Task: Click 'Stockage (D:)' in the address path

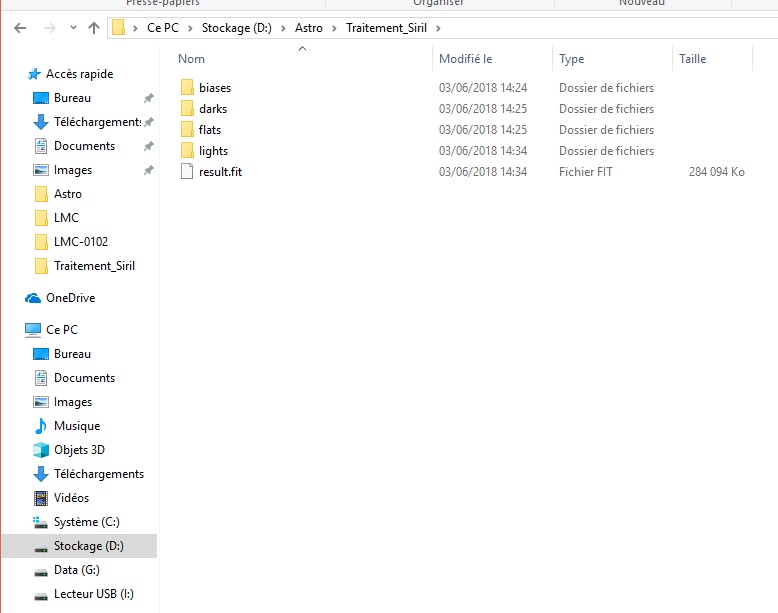Action: coord(237,28)
